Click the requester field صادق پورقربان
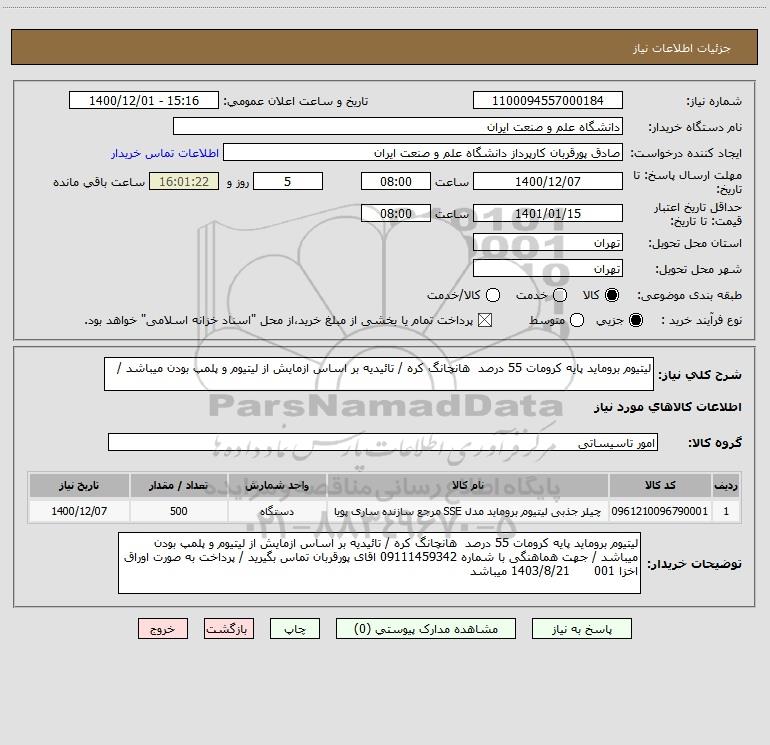This screenshot has height=745, width=770. click(x=423, y=152)
